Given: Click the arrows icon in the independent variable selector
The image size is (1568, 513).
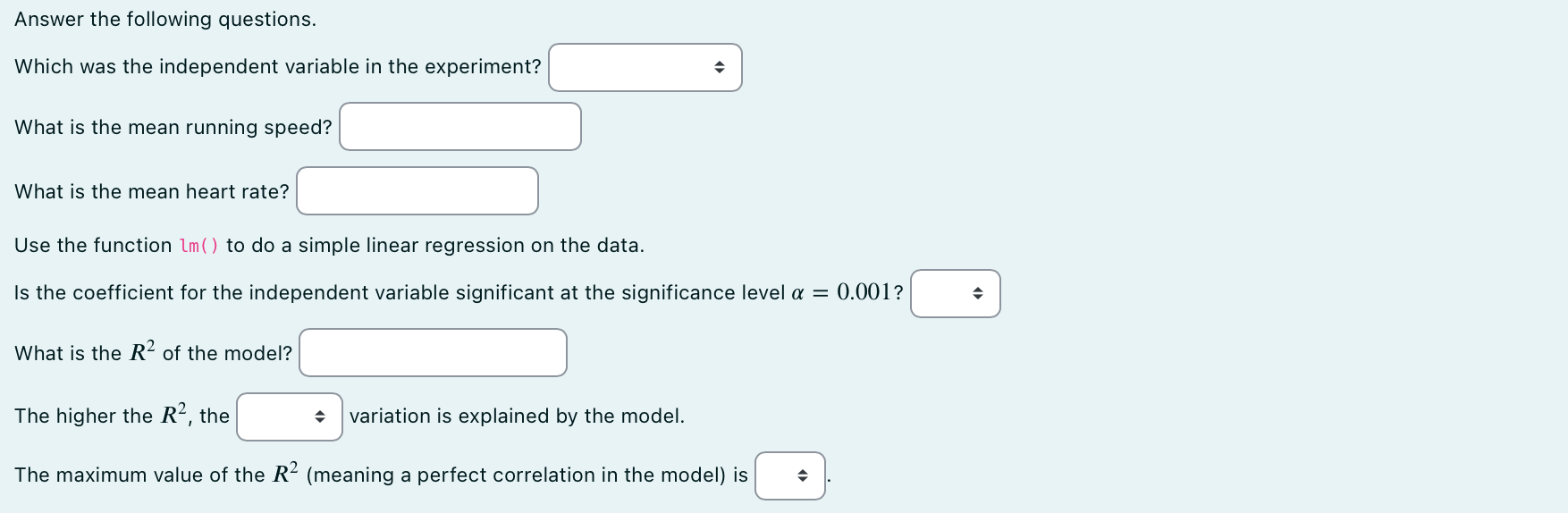Looking at the screenshot, I should click(x=719, y=67).
